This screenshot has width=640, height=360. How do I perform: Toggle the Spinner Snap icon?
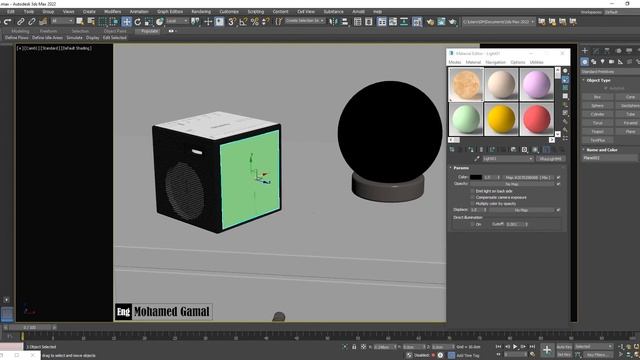pyautogui.click(x=265, y=22)
